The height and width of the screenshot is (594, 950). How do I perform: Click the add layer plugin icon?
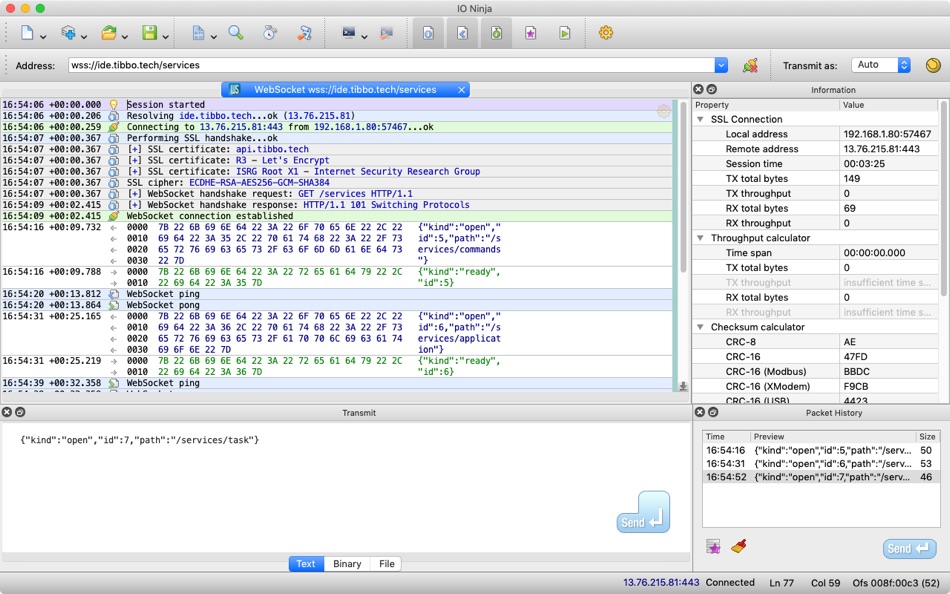click(68, 33)
